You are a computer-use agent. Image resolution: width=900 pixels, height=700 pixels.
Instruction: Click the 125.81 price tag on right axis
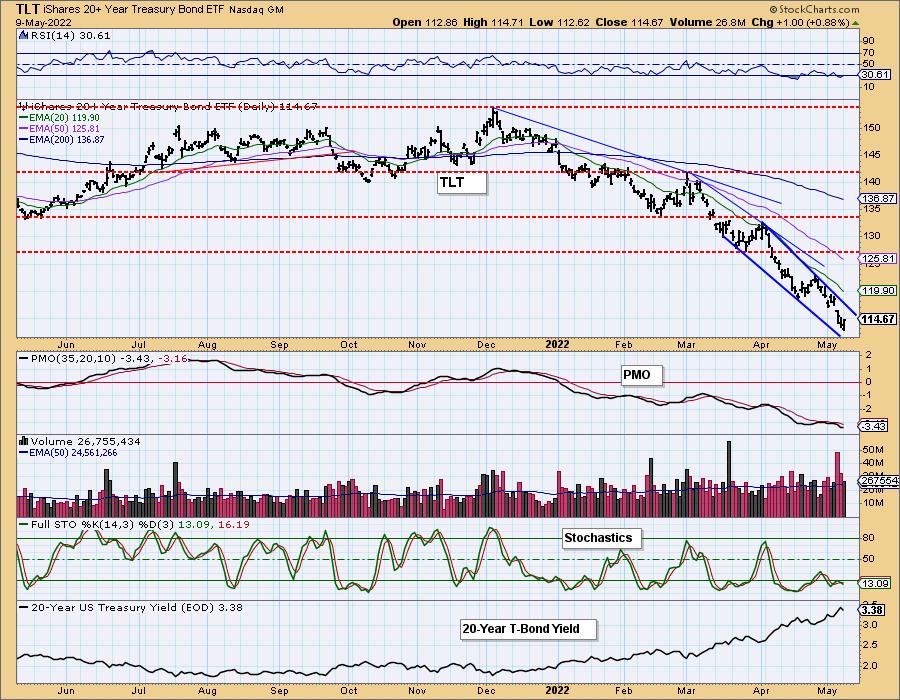point(878,259)
